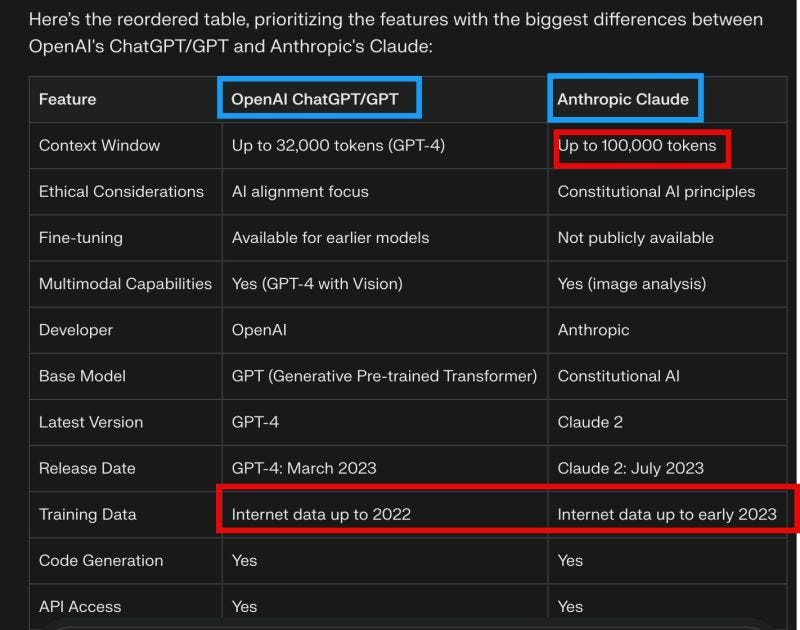Select the 'Multimodal Capabilities' row label
Image resolution: width=800 pixels, height=630 pixels.
126,284
